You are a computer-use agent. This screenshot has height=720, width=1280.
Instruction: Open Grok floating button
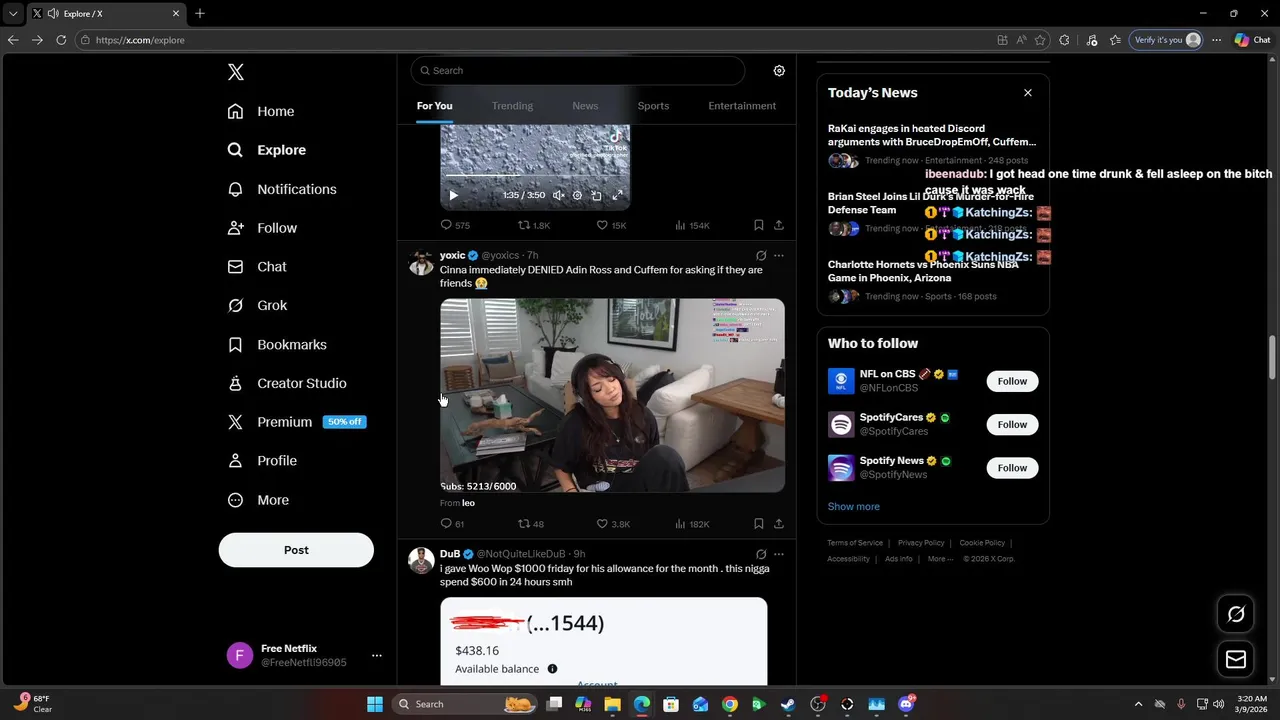[x=1236, y=615]
